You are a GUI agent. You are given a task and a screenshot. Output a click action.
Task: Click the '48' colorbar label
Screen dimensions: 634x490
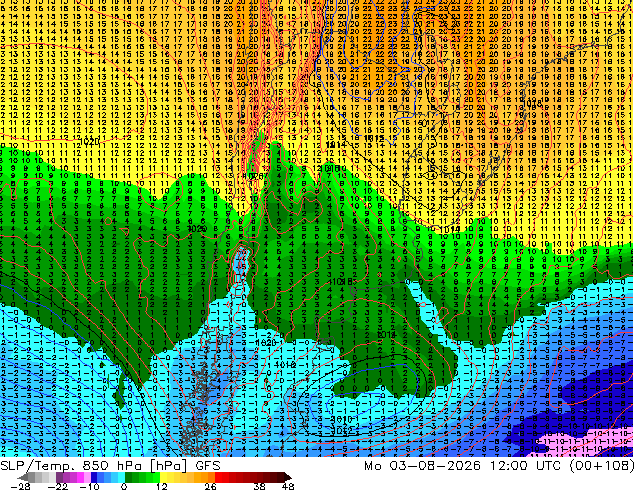coord(288,486)
